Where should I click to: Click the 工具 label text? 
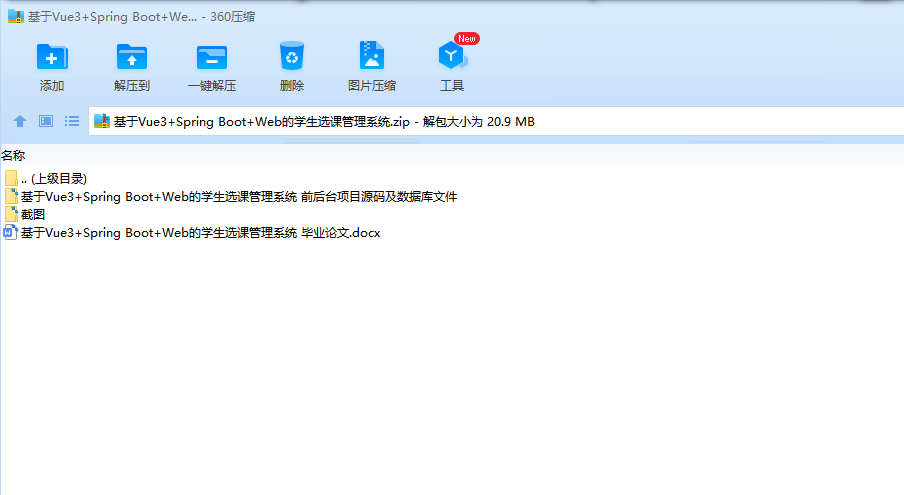[x=452, y=86]
